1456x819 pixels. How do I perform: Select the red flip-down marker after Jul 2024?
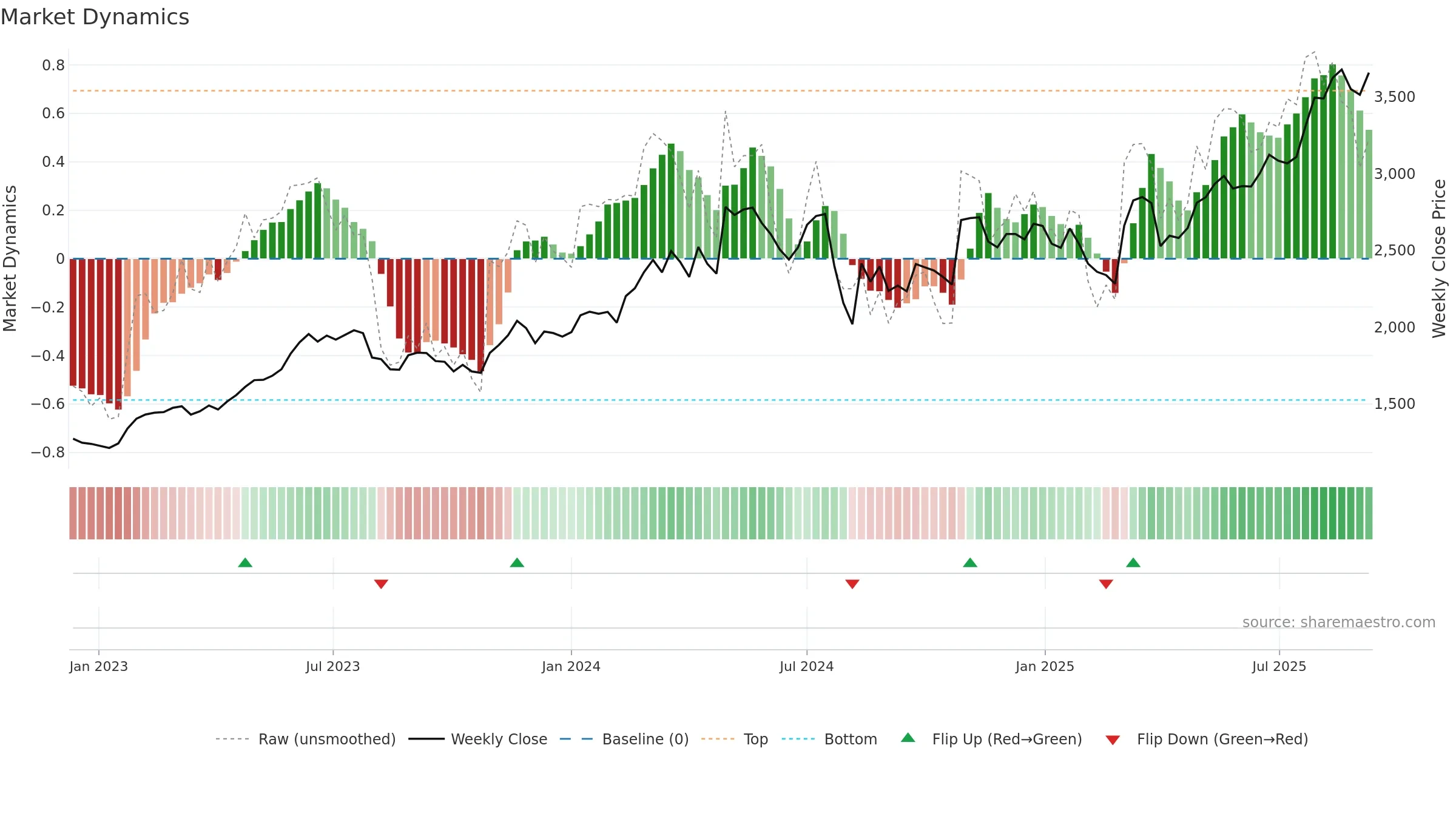point(852,584)
